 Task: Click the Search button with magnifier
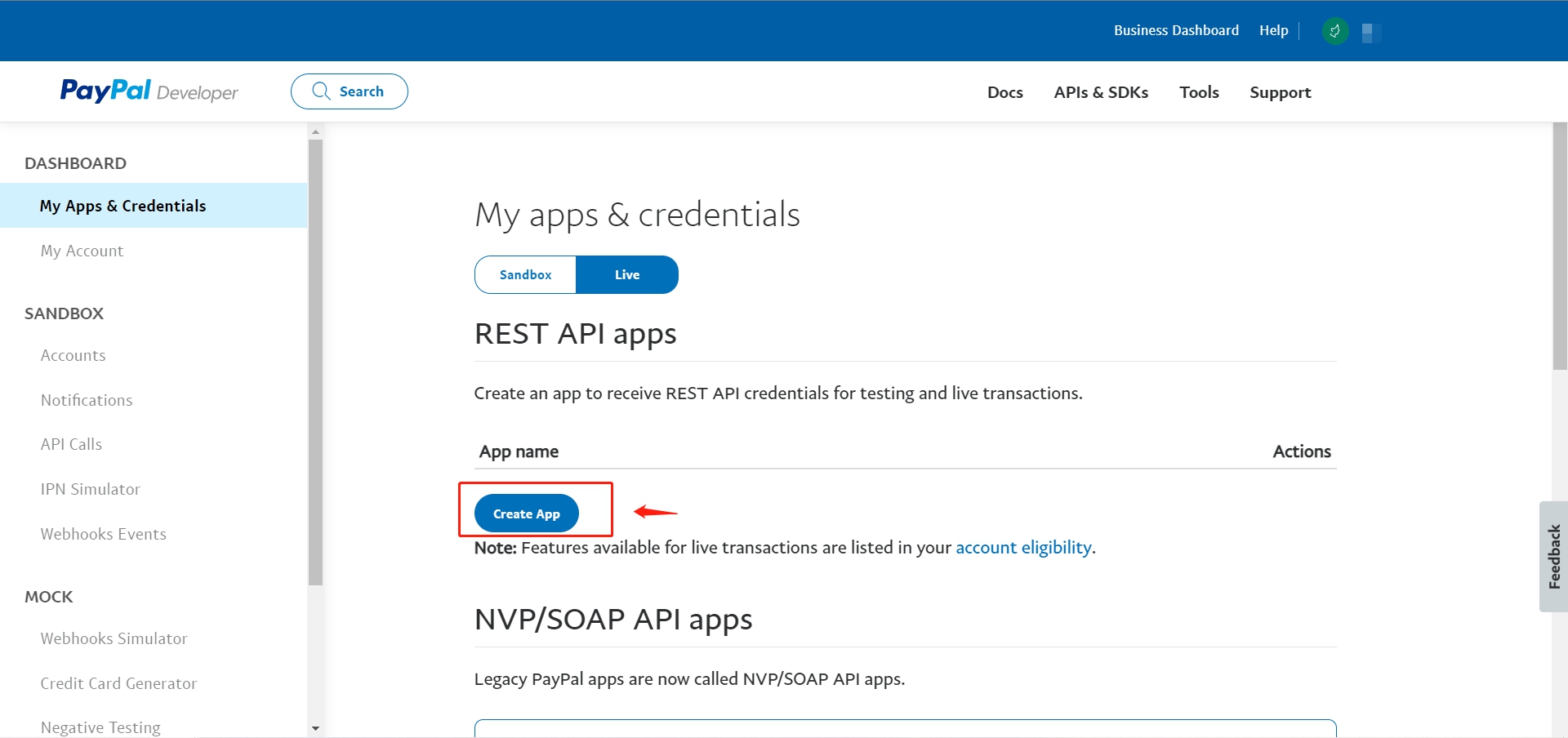(x=350, y=91)
